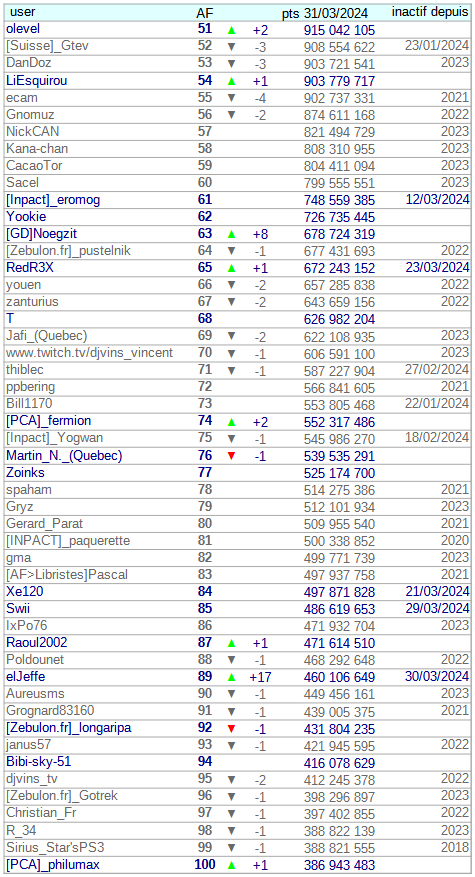The height and width of the screenshot is (877, 475).
Task: Click the points value 386 943 483
Action: coord(339,865)
